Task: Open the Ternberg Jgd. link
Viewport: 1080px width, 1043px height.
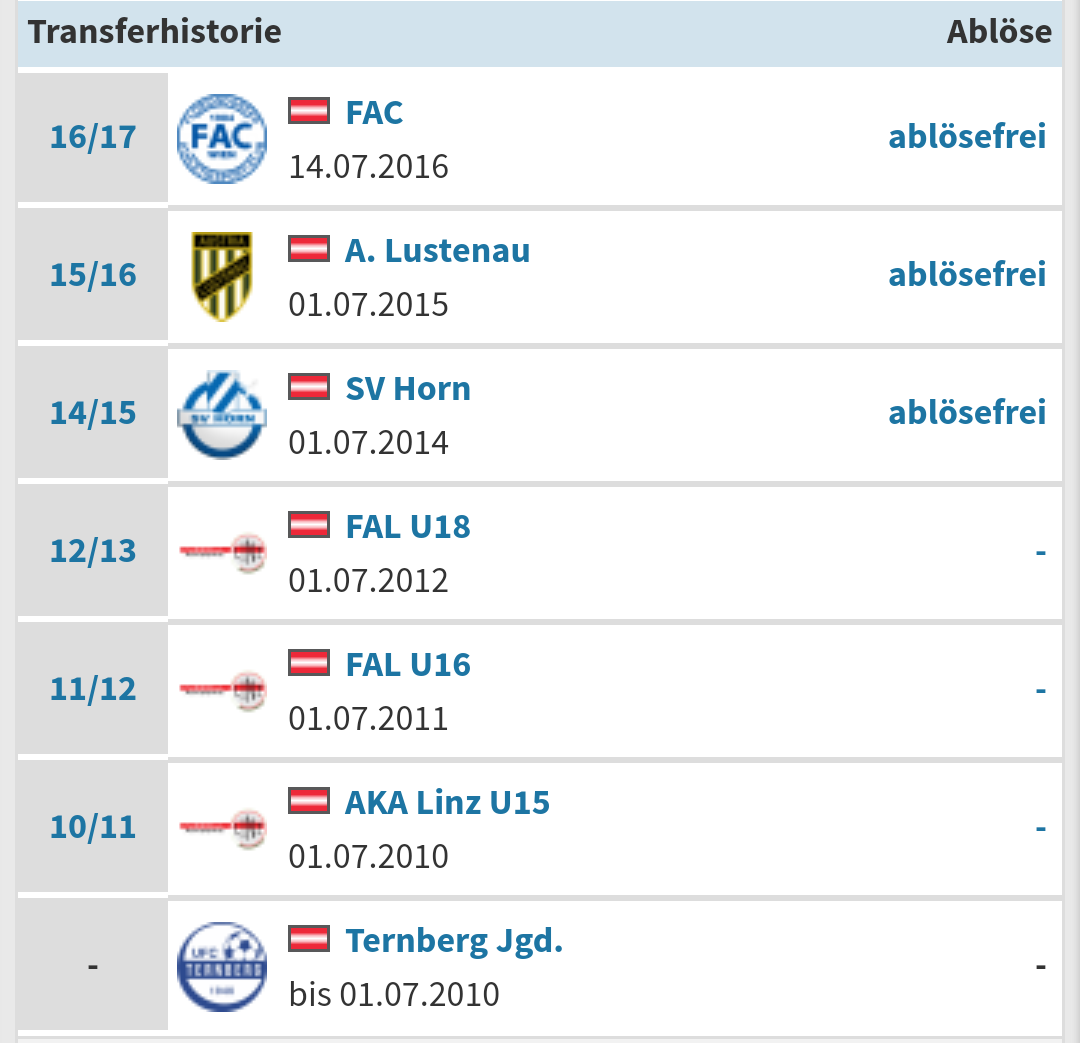Action: (454, 941)
